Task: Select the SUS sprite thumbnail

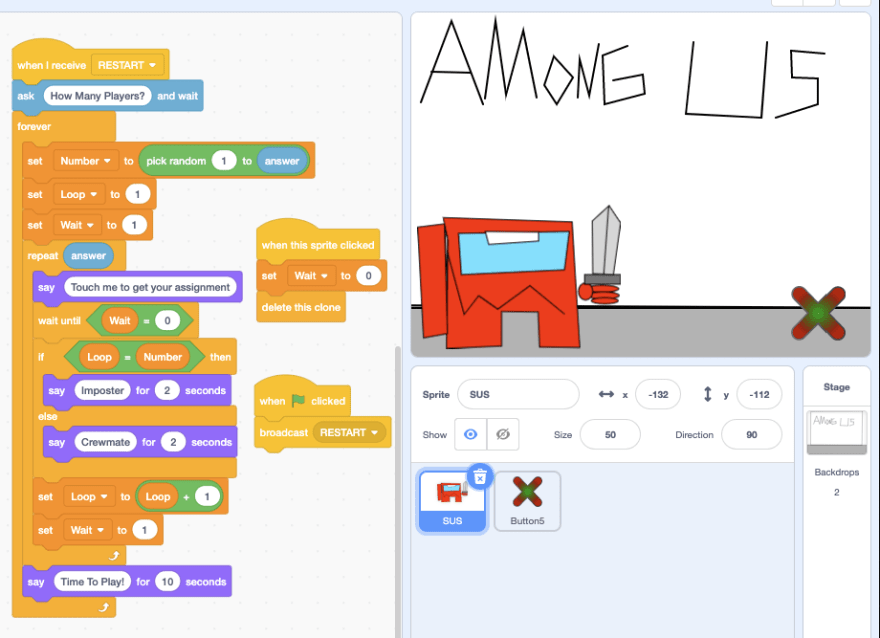Action: [452, 501]
